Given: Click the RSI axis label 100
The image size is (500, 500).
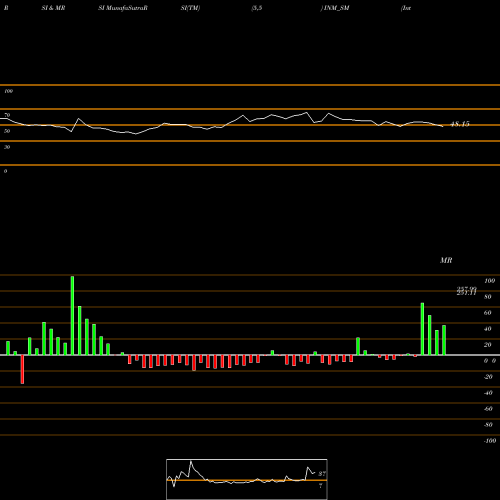Looking at the screenshot, I should (8, 91).
